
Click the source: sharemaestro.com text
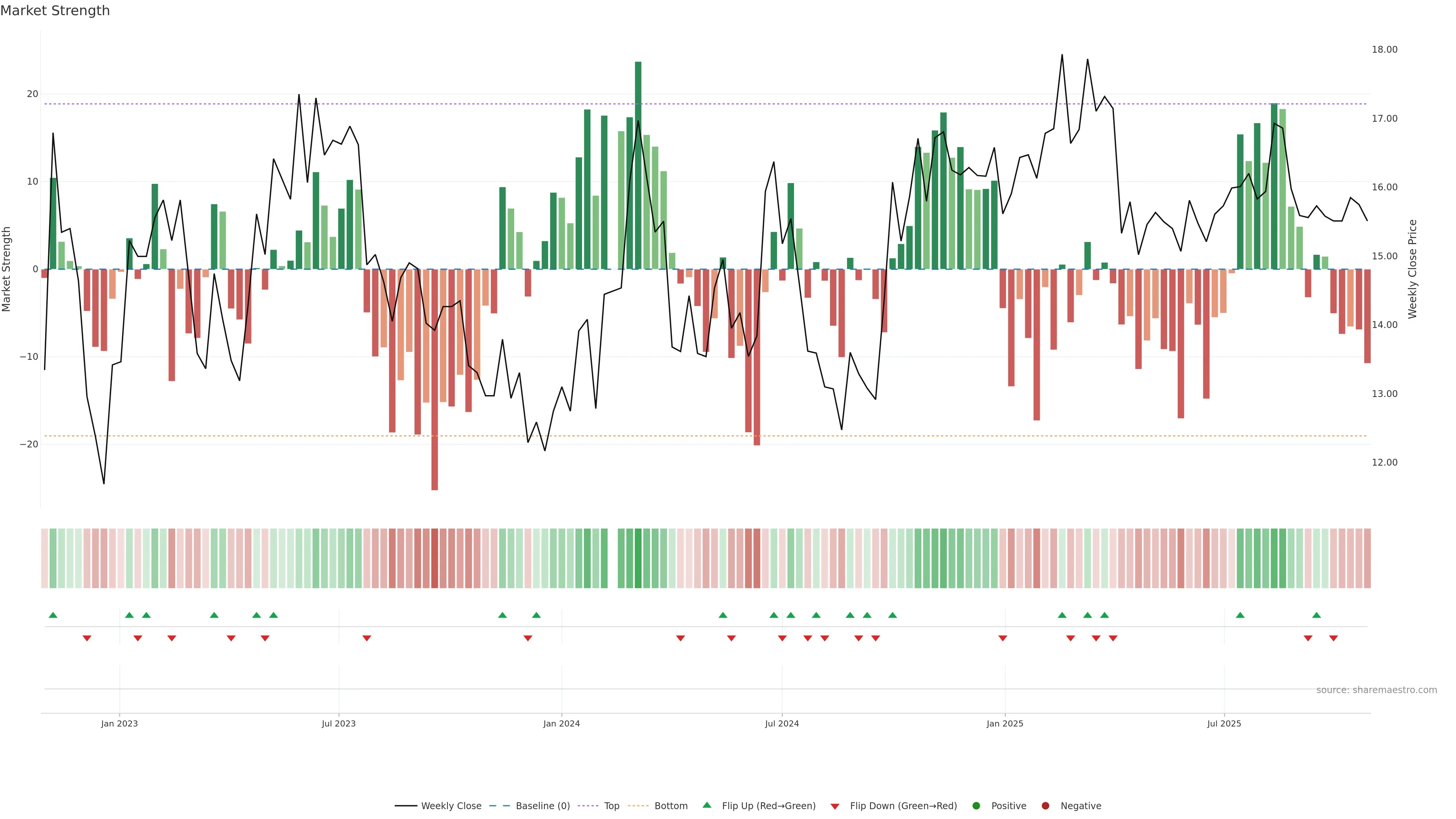pos(1376,690)
